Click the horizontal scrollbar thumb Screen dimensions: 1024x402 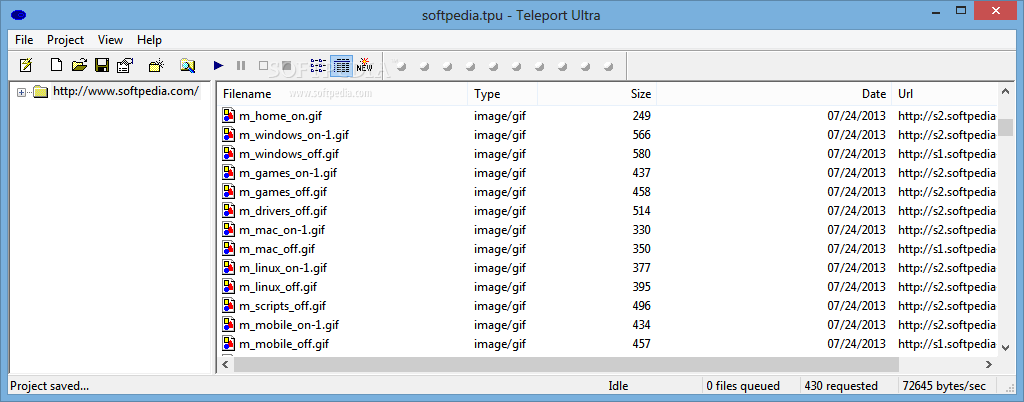[566, 364]
